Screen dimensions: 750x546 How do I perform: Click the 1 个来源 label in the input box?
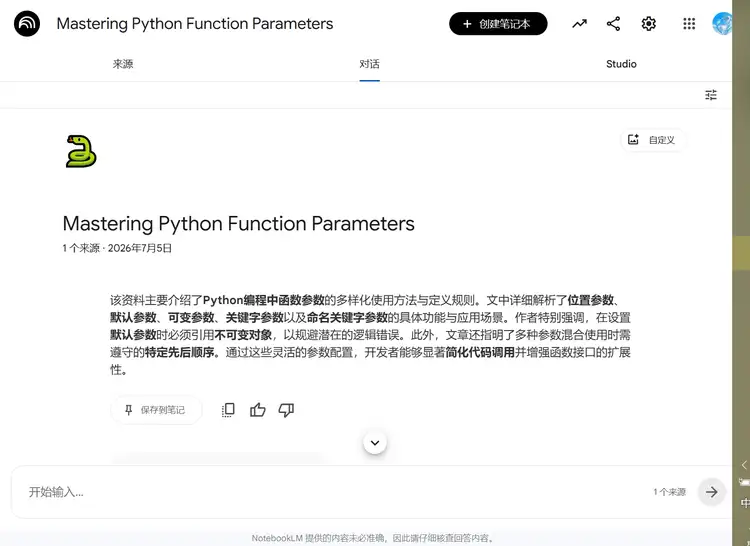pyautogui.click(x=670, y=492)
